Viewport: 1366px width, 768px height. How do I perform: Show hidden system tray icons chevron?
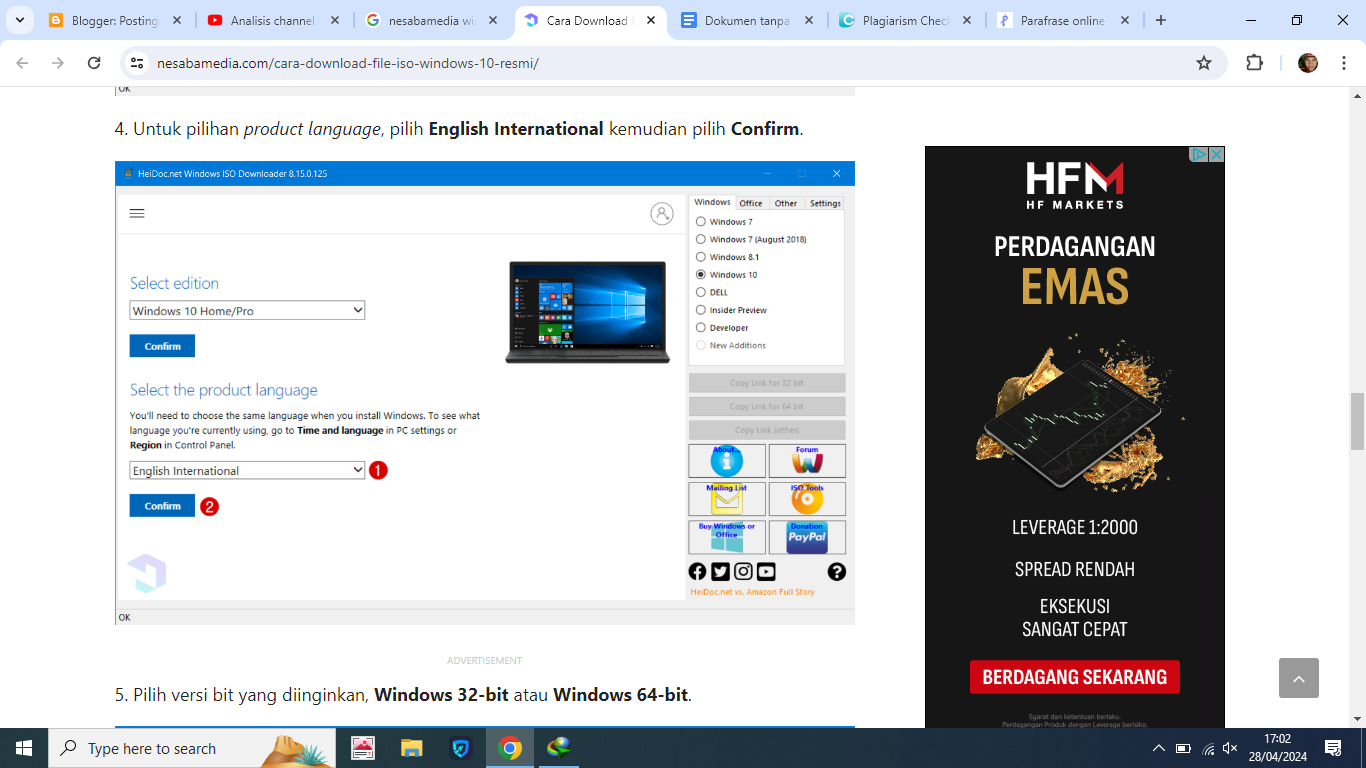coord(1159,748)
